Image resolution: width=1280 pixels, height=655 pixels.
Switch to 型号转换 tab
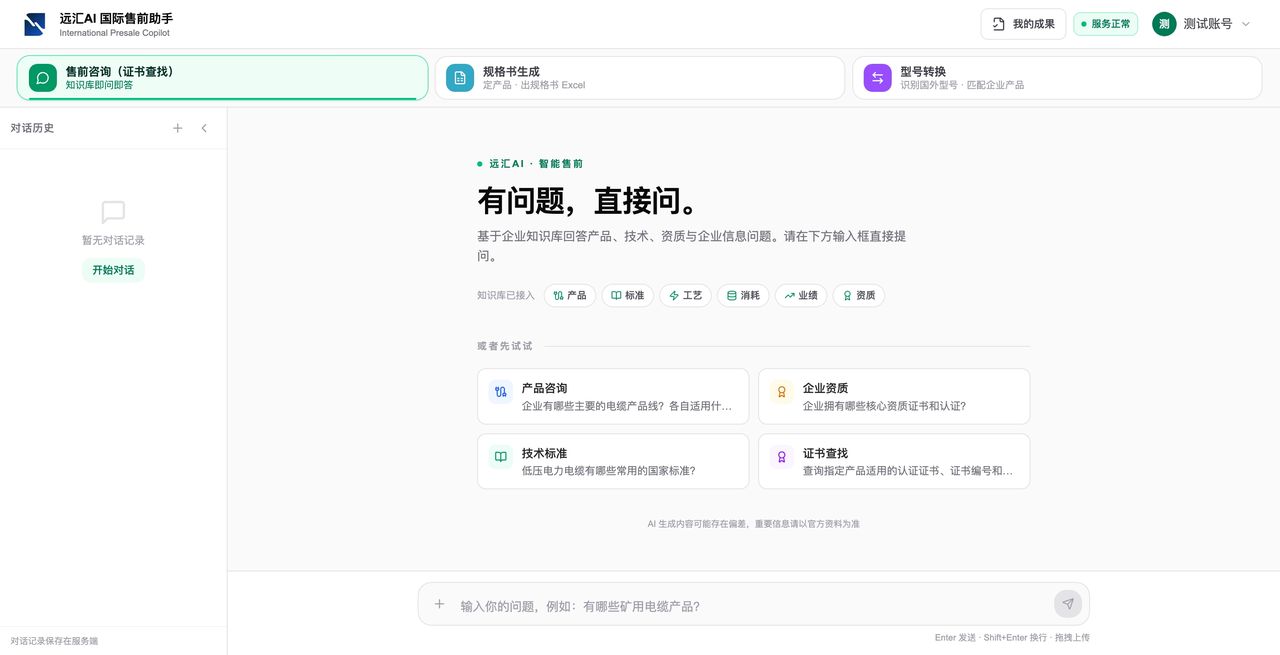pyautogui.click(x=1057, y=78)
